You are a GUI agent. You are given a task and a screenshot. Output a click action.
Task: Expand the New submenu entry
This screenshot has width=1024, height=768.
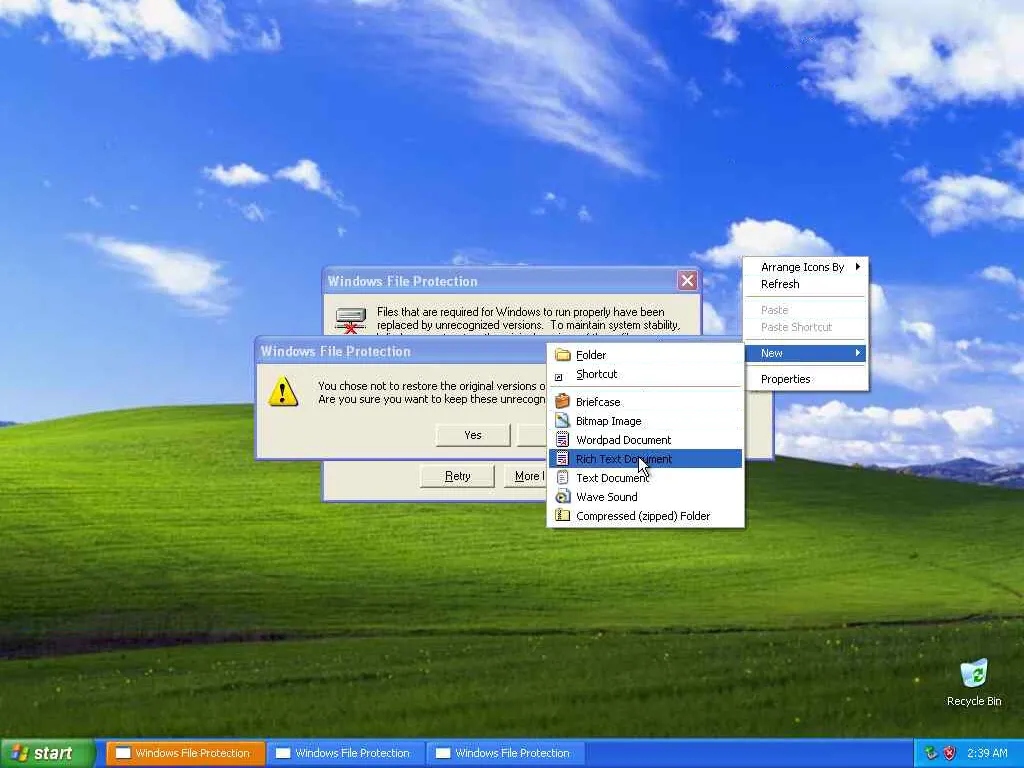click(806, 353)
